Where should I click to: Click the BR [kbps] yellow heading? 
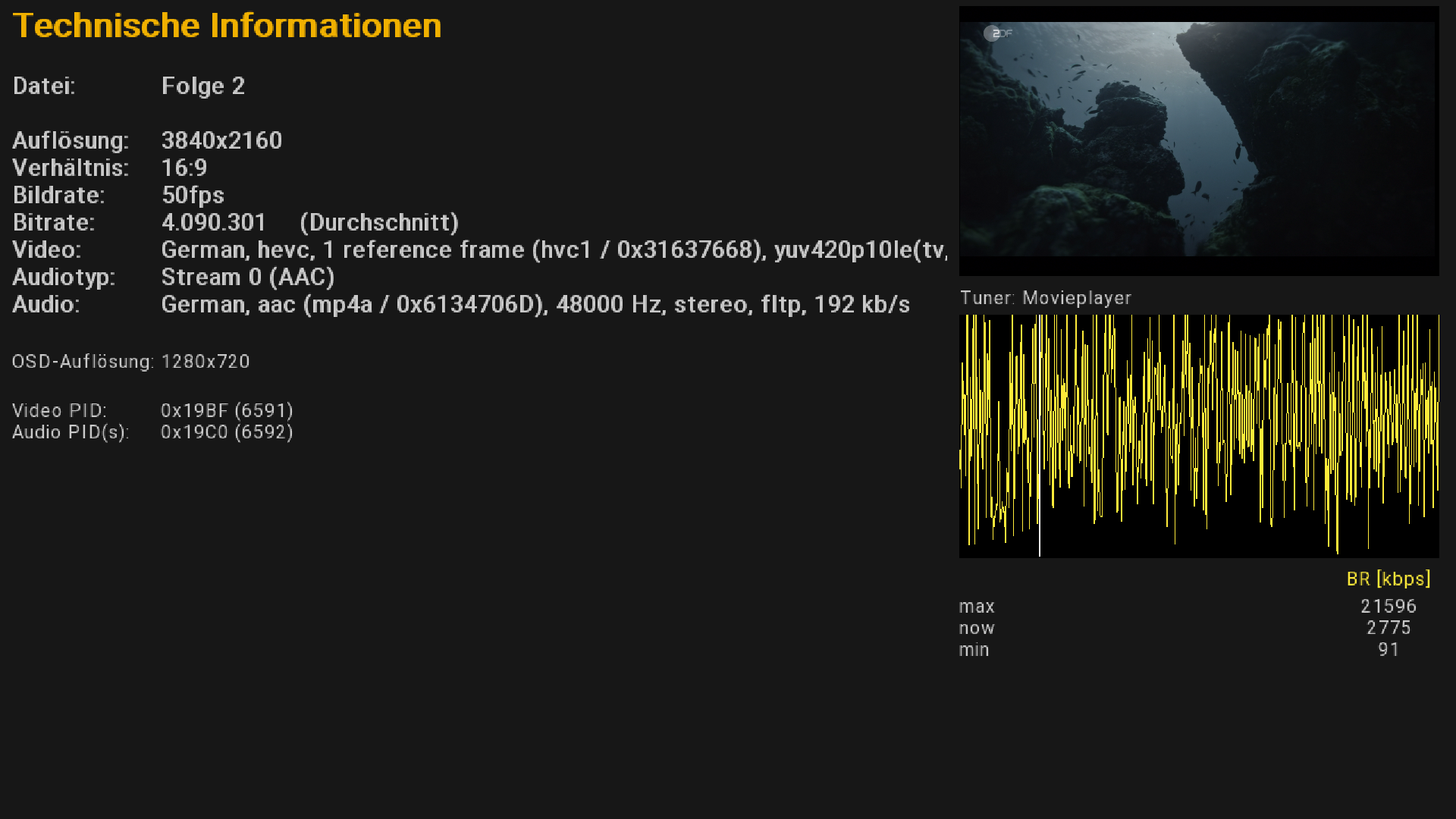(x=1388, y=579)
